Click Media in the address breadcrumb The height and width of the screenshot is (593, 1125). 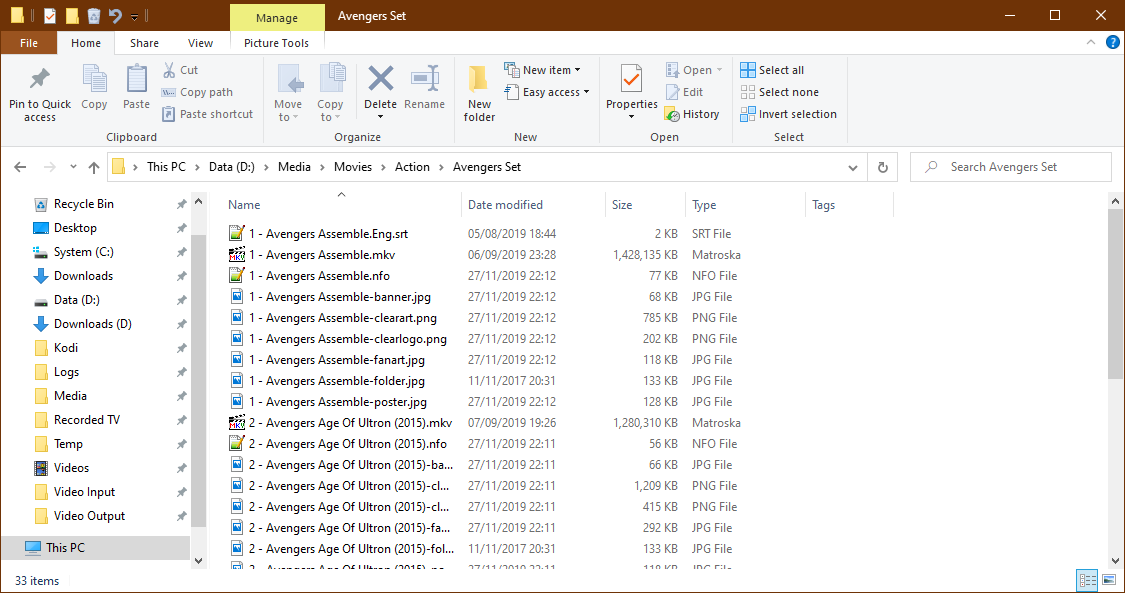tap(294, 167)
